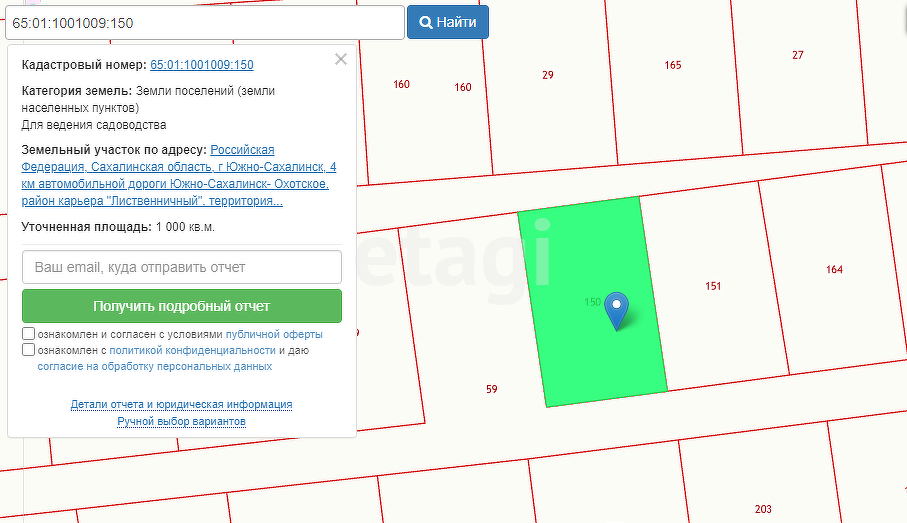Click Ручной выбор вариантов link
This screenshot has height=523, width=907.
[x=181, y=421]
